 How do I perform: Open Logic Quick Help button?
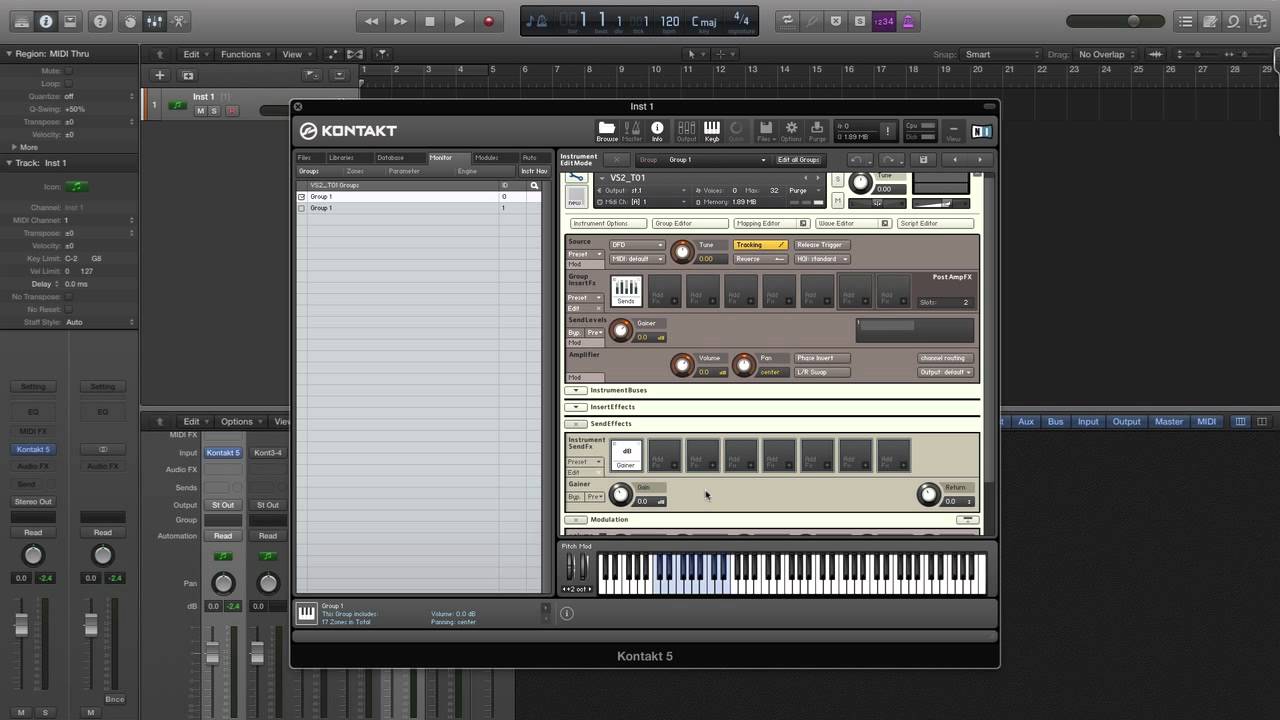(99, 21)
